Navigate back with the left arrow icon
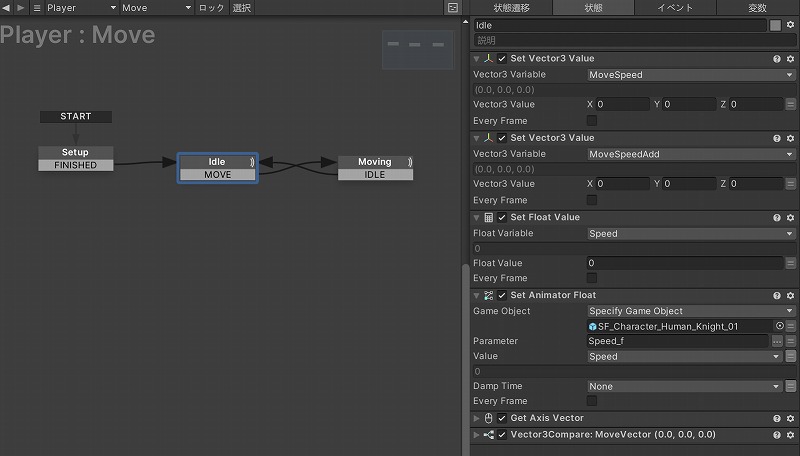Screen dimensions: 800x456 (x=6, y=8)
